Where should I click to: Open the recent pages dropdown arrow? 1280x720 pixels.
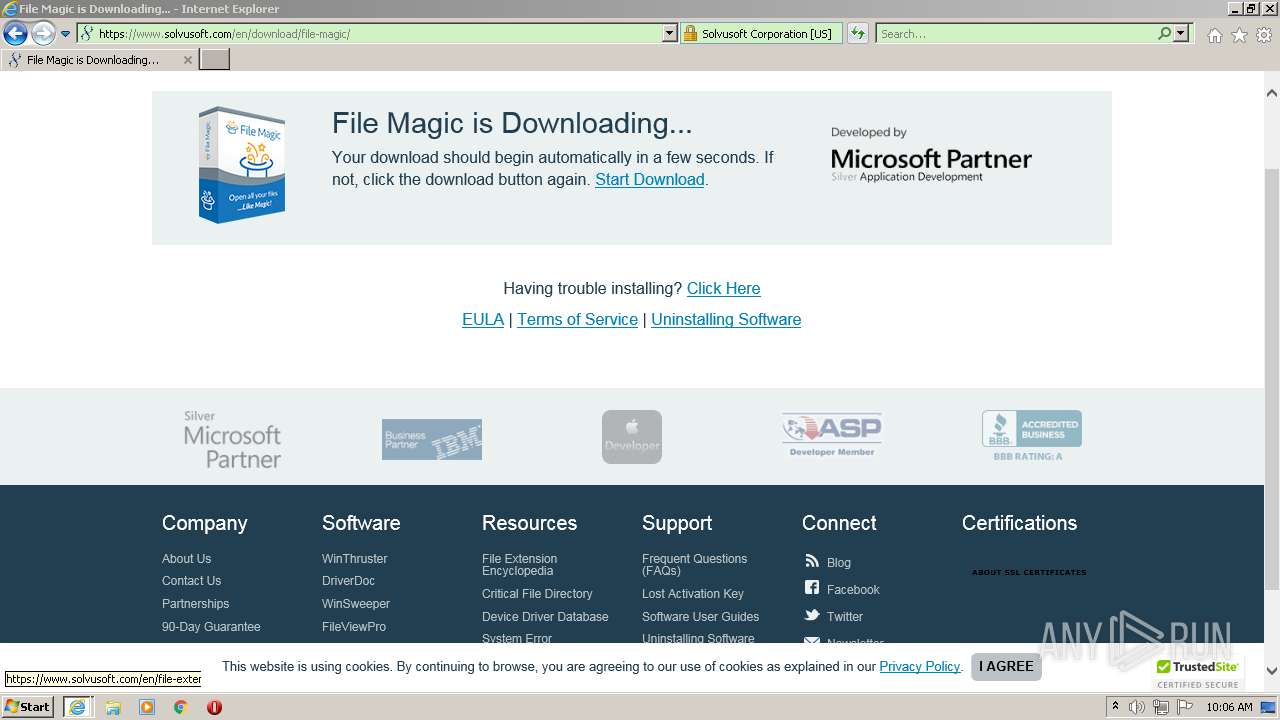(x=66, y=34)
